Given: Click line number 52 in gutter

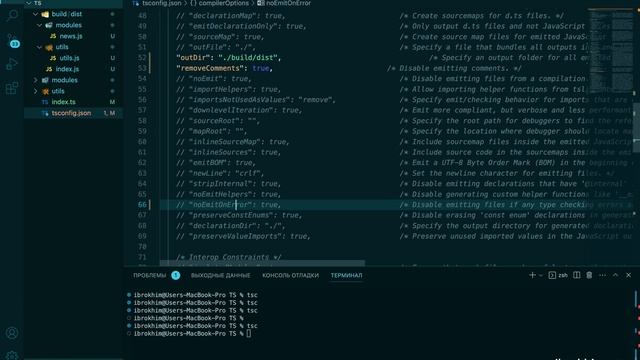Looking at the screenshot, I should (142, 58).
